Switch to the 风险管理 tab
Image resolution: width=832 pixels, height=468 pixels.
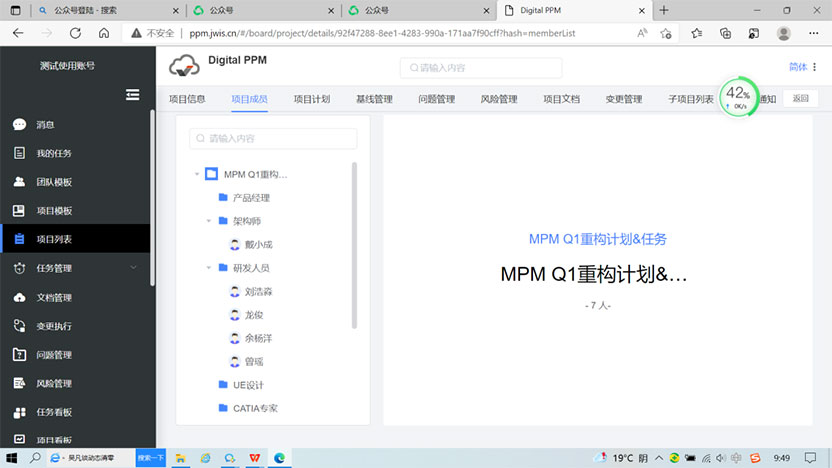pos(499,99)
